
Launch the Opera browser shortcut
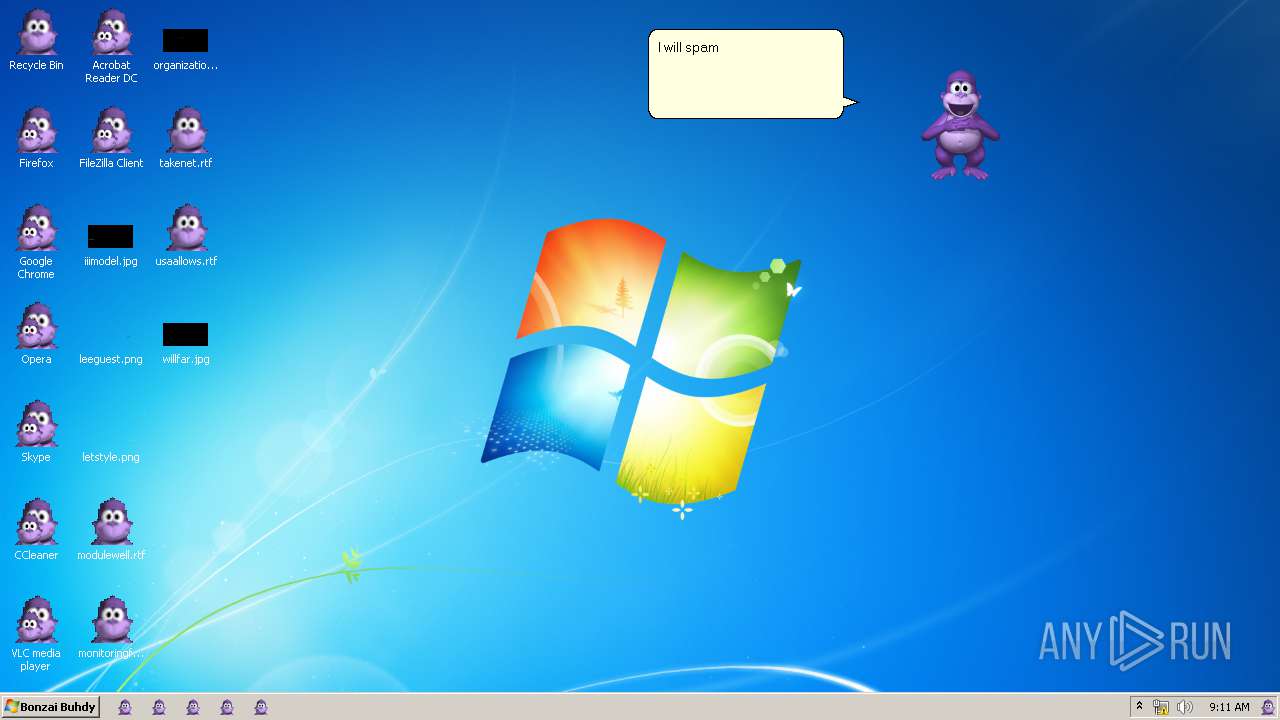click(x=36, y=335)
